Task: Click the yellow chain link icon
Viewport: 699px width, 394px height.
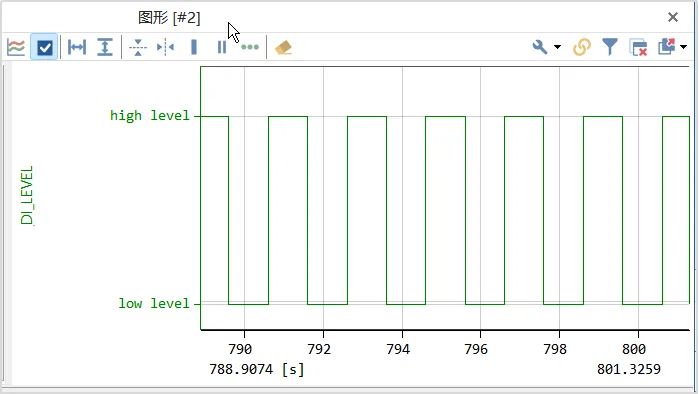Action: 582,47
